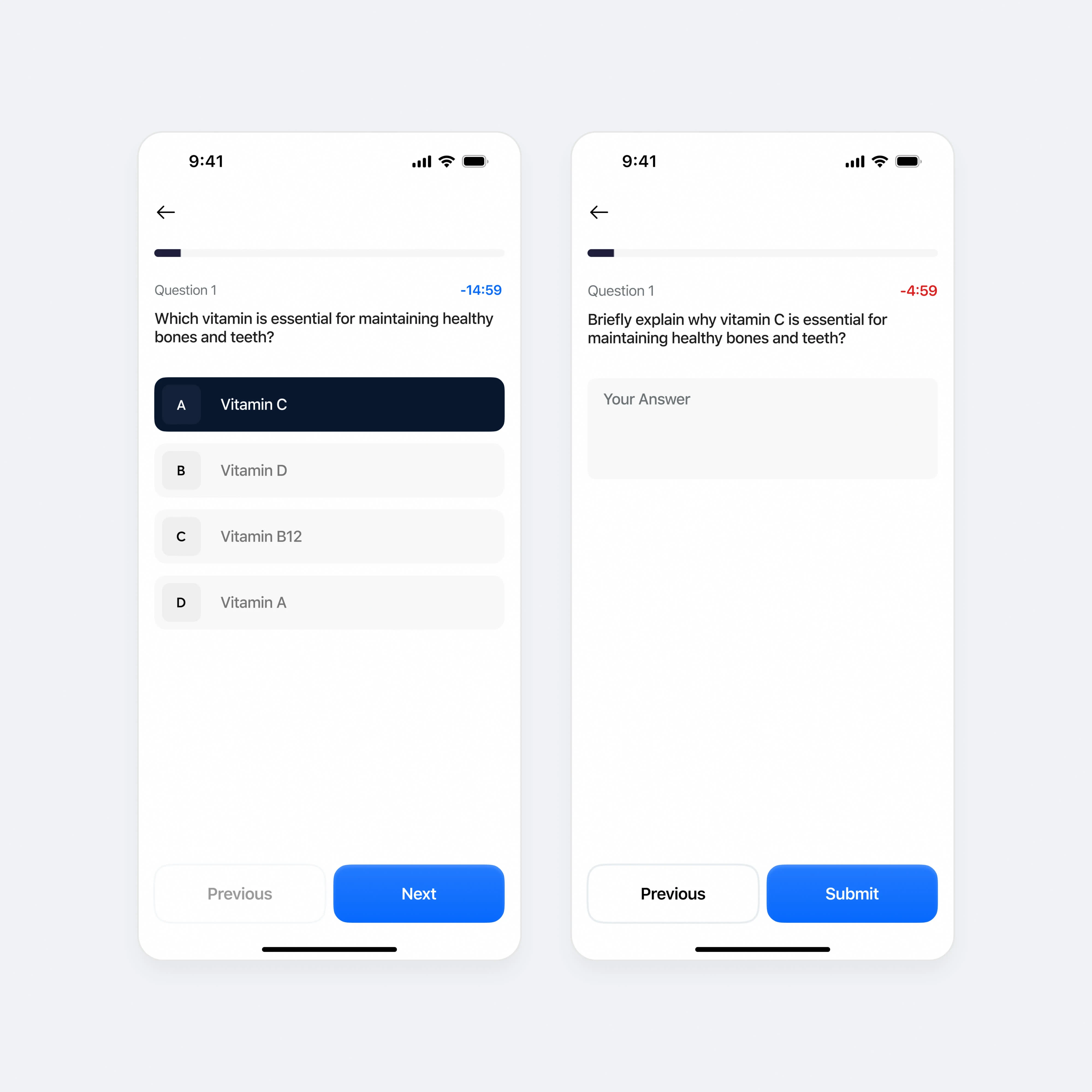Click the countdown timer -14:59

[x=480, y=290]
